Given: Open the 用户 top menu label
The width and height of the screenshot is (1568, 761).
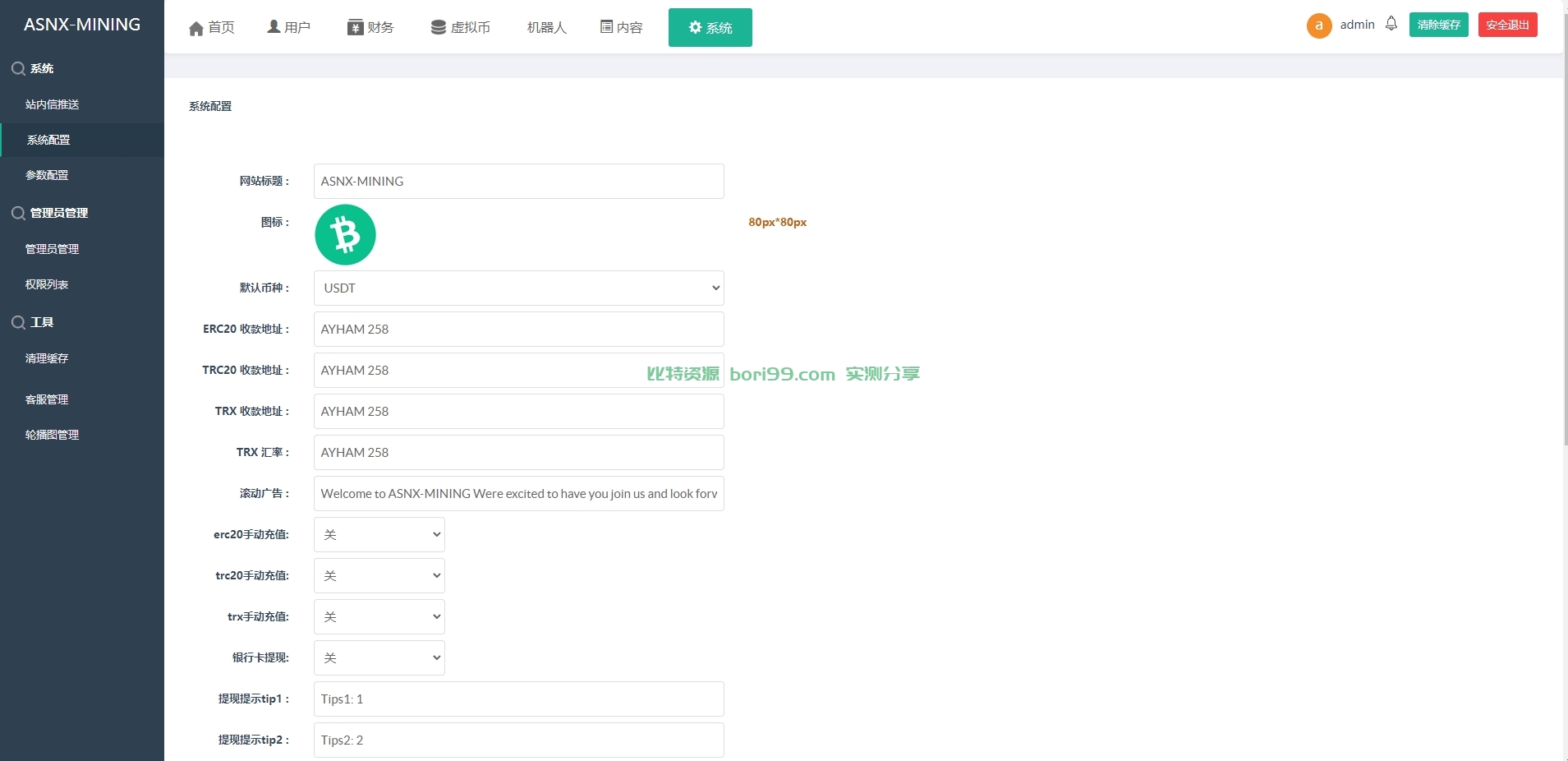Looking at the screenshot, I should point(297,28).
